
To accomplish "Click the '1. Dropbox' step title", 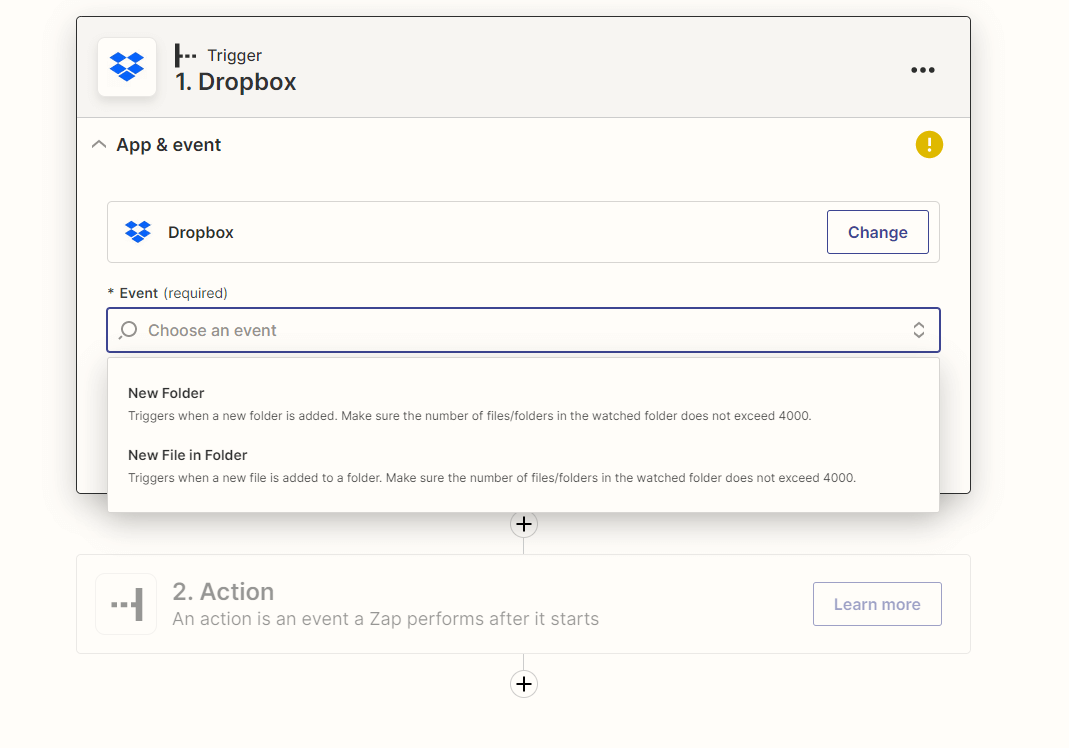I will coord(236,82).
